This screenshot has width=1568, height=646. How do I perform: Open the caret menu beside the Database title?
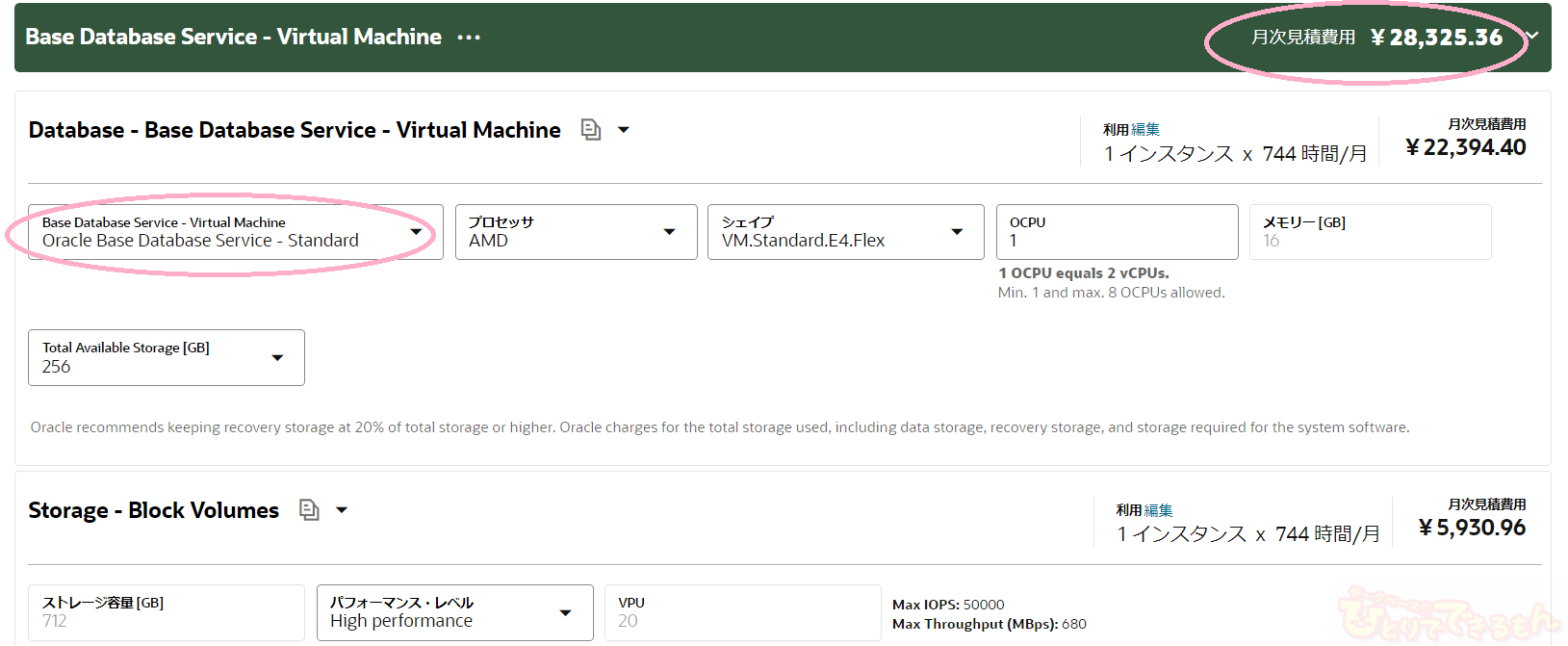tap(624, 130)
